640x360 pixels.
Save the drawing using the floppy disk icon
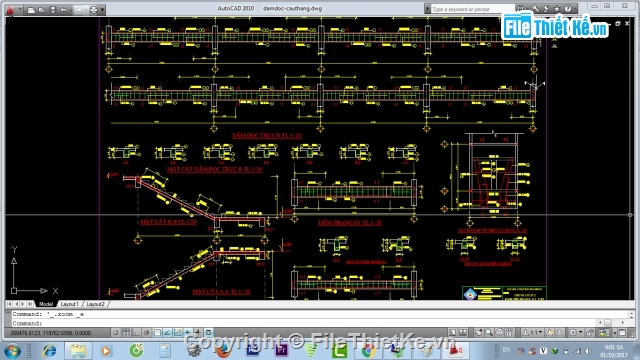[x=53, y=10]
